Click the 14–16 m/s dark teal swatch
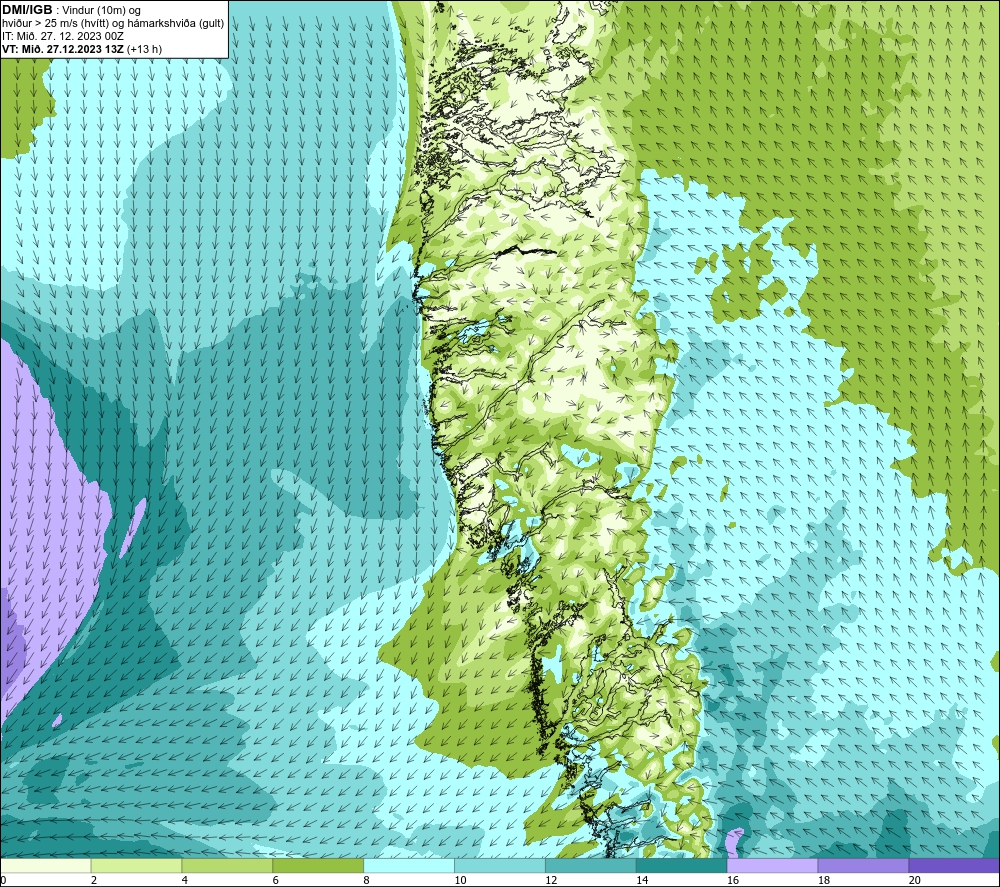 682,866
